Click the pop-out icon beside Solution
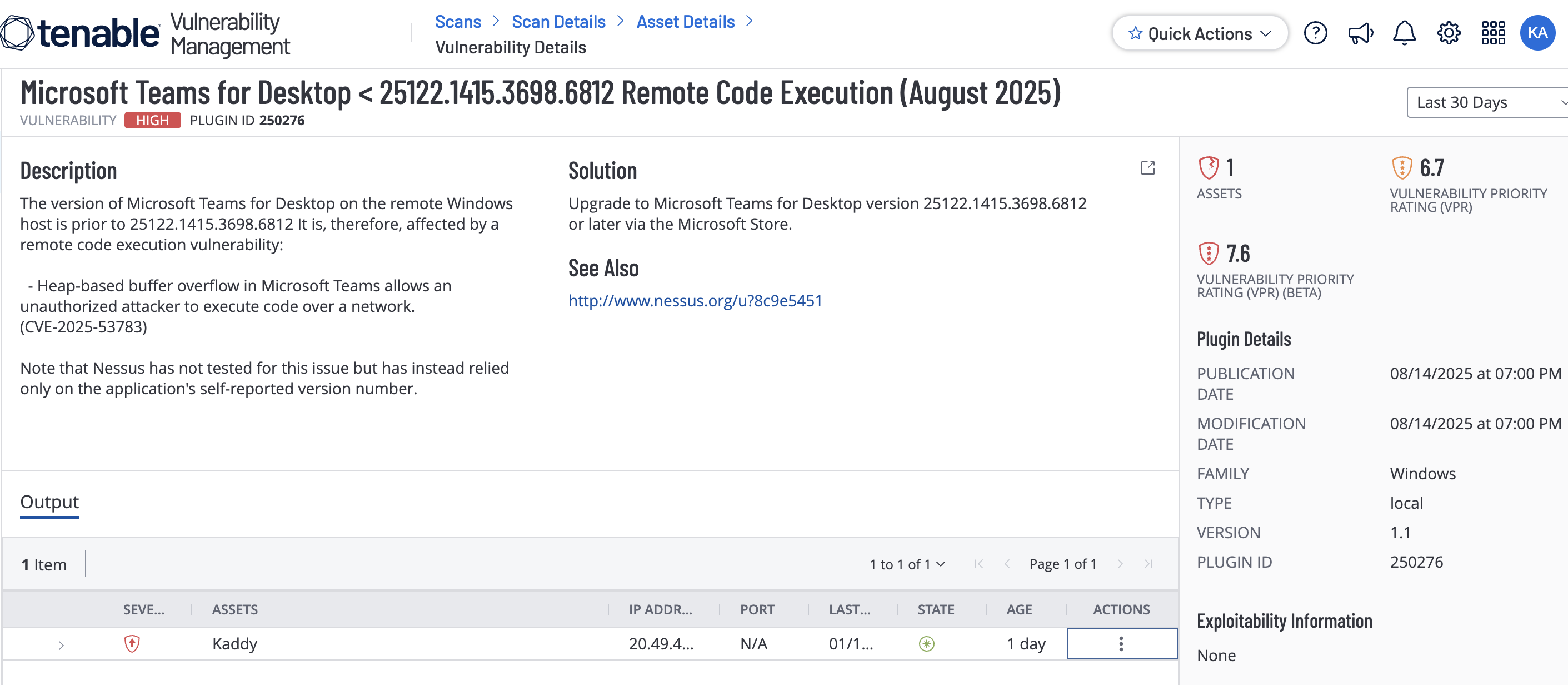The image size is (1568, 685). pyautogui.click(x=1147, y=168)
